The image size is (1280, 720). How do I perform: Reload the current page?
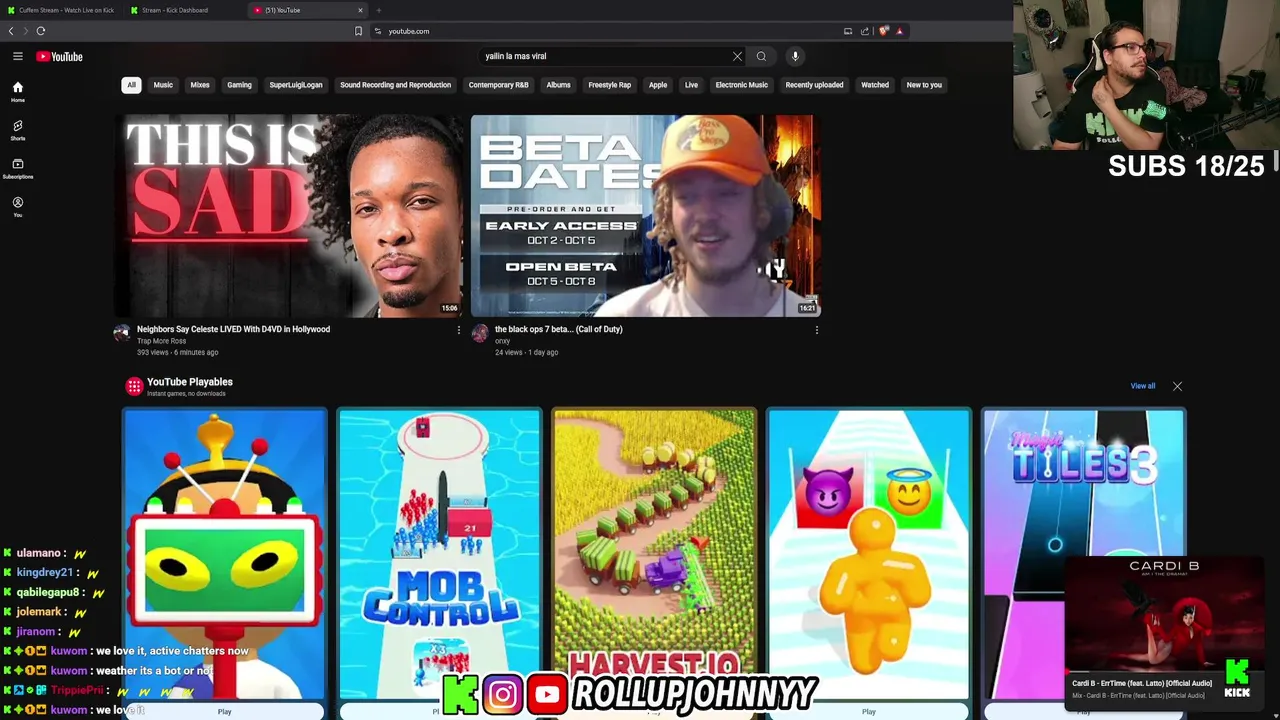coord(41,31)
